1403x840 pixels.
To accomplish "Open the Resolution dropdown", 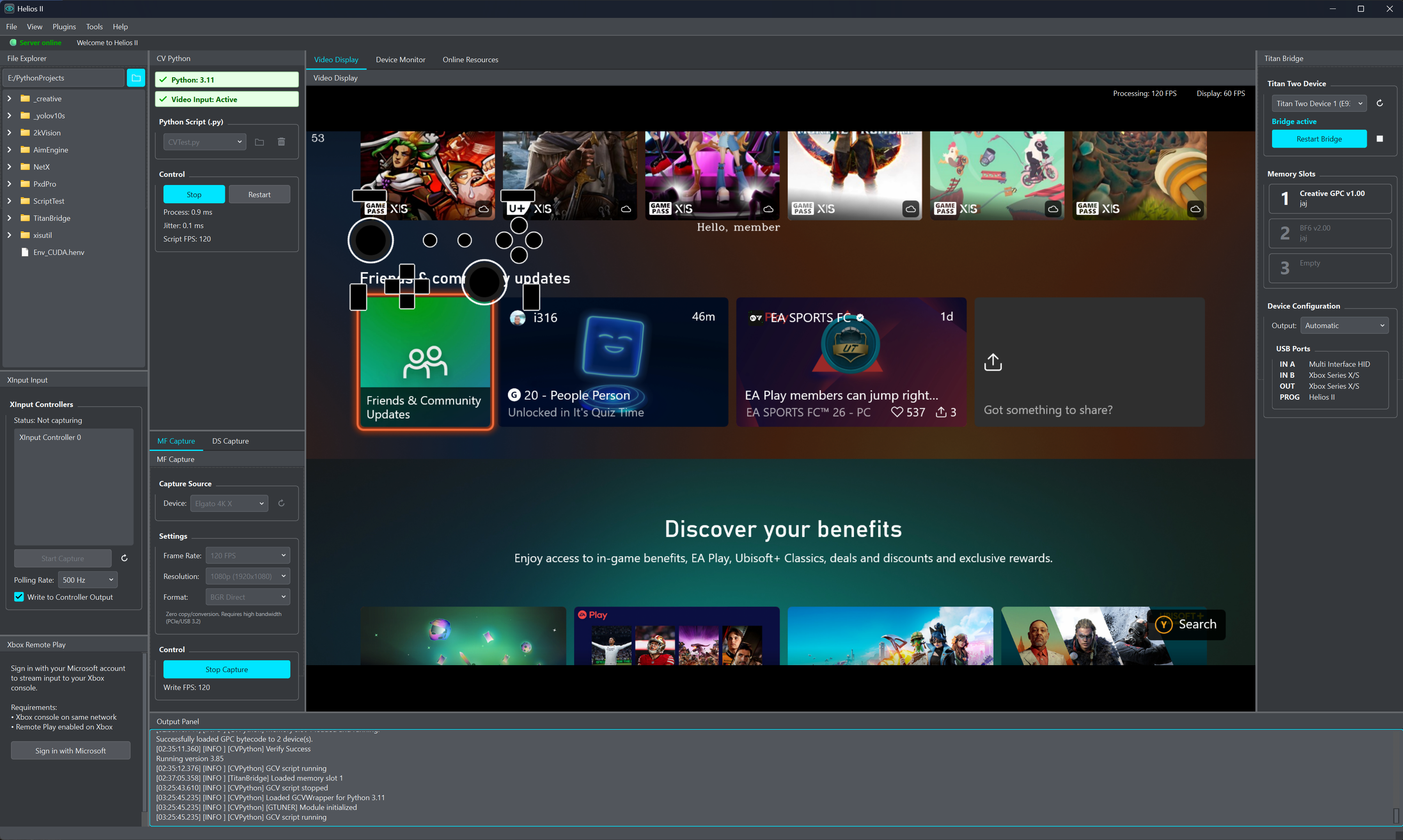I will (247, 576).
